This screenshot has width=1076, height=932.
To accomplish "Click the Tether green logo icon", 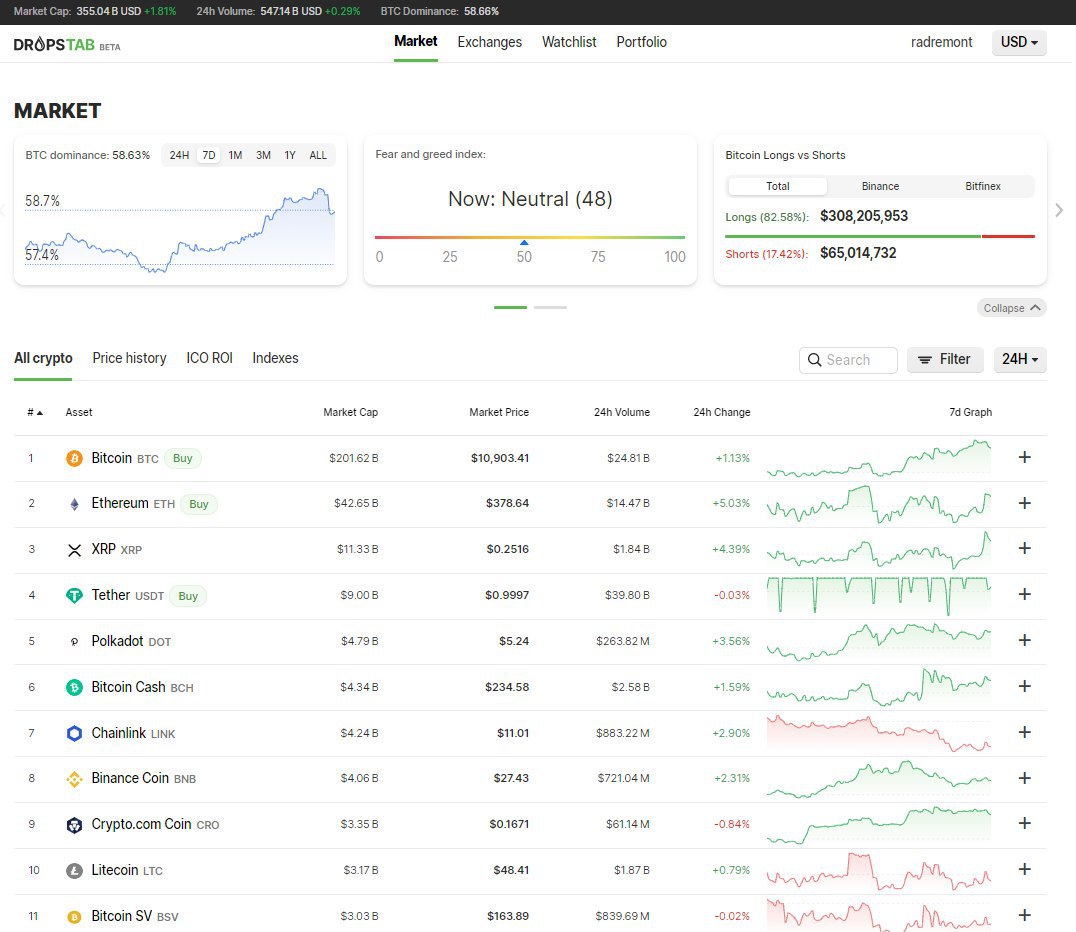I will click(74, 596).
